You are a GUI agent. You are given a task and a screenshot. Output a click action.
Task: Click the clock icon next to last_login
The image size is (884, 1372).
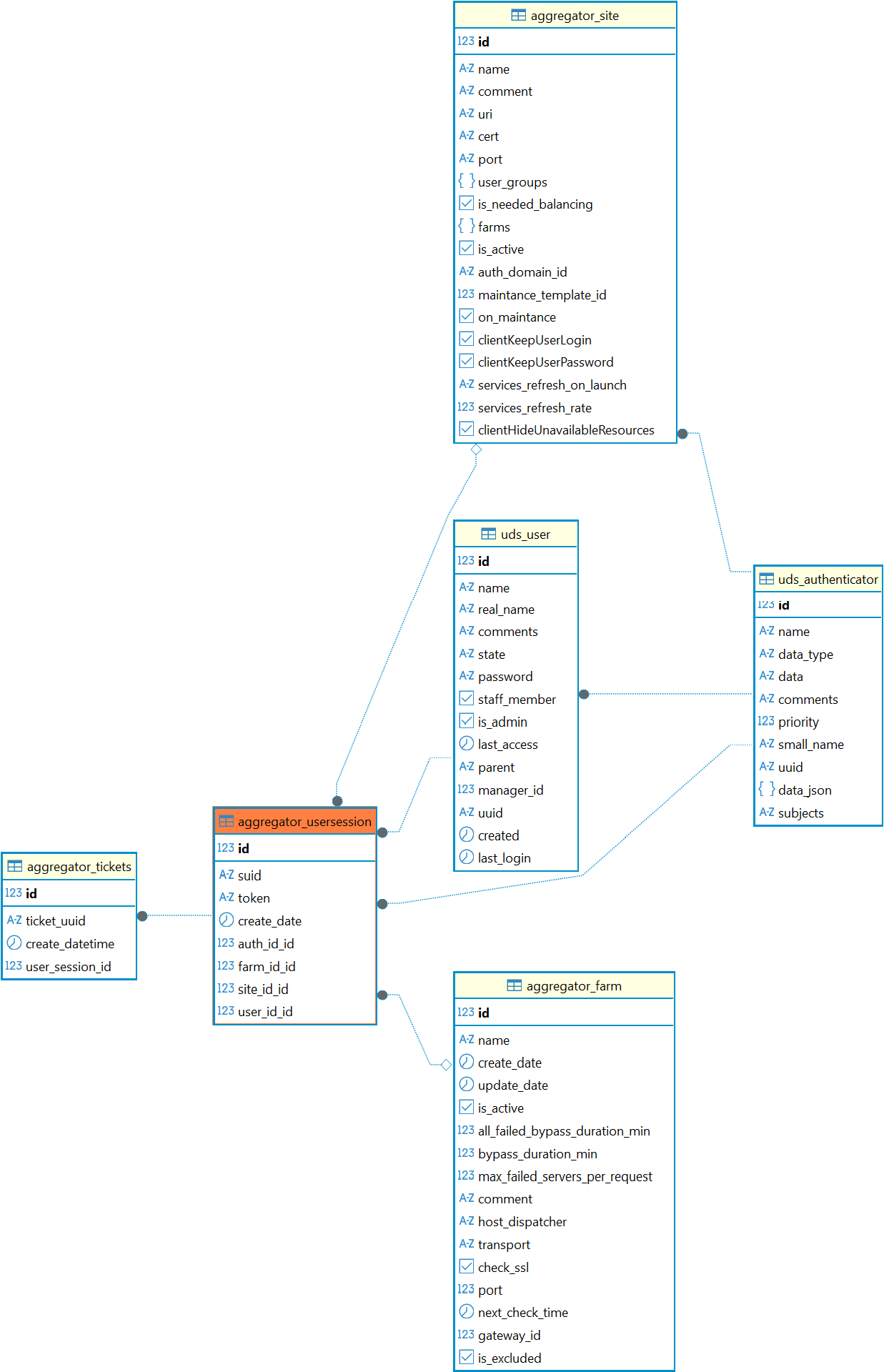click(466, 857)
